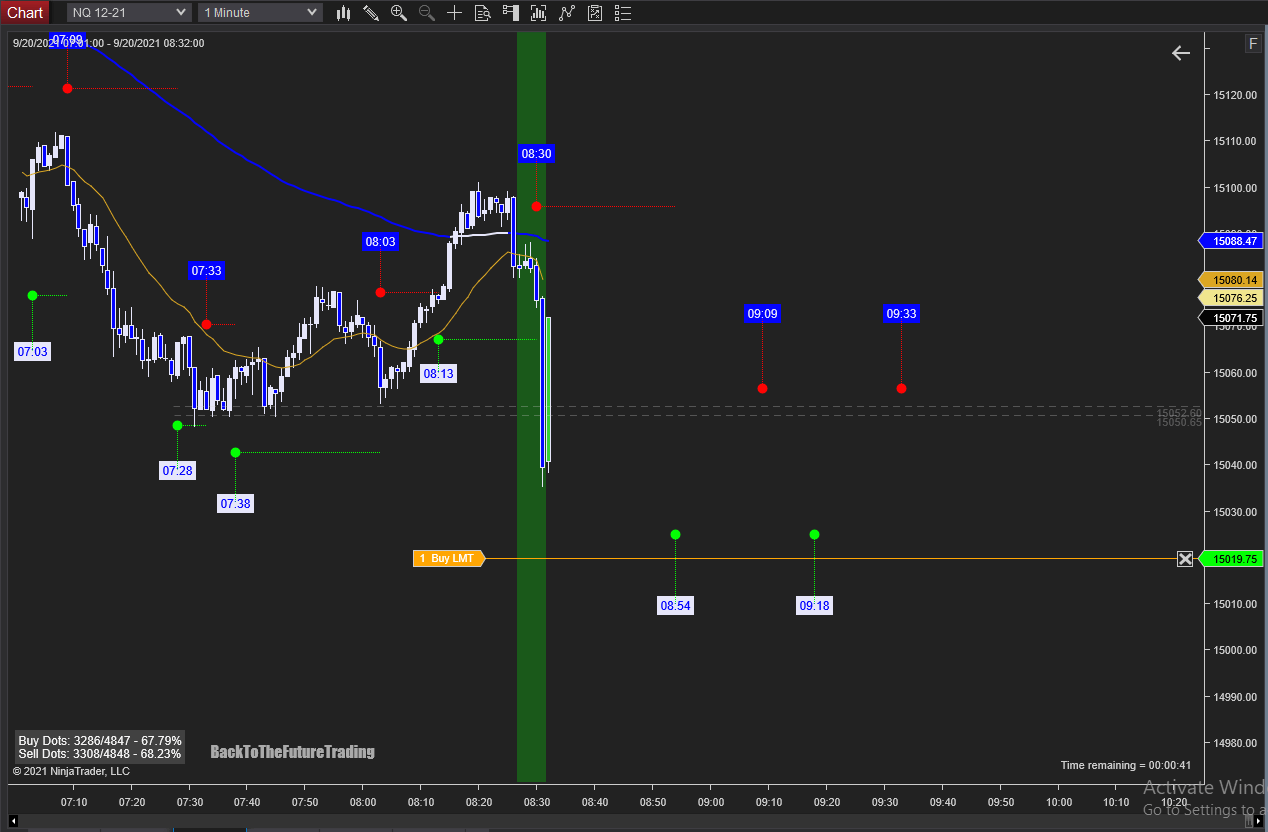The width and height of the screenshot is (1268, 832).
Task: Open the data series icon
Action: pyautogui.click(x=539, y=13)
